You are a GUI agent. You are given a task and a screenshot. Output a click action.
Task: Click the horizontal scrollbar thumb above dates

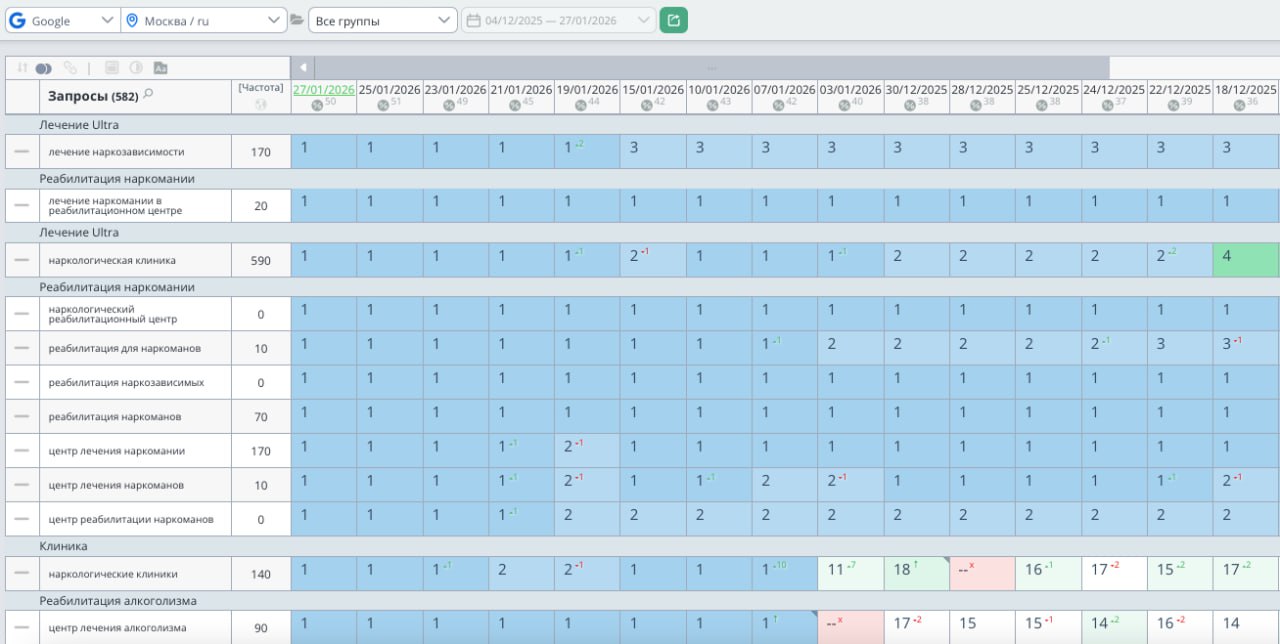[x=712, y=68]
